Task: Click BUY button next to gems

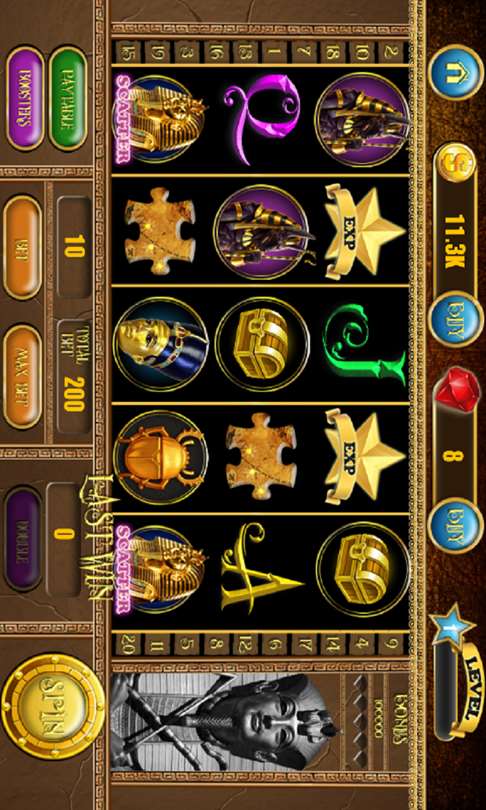Action: pos(456,525)
